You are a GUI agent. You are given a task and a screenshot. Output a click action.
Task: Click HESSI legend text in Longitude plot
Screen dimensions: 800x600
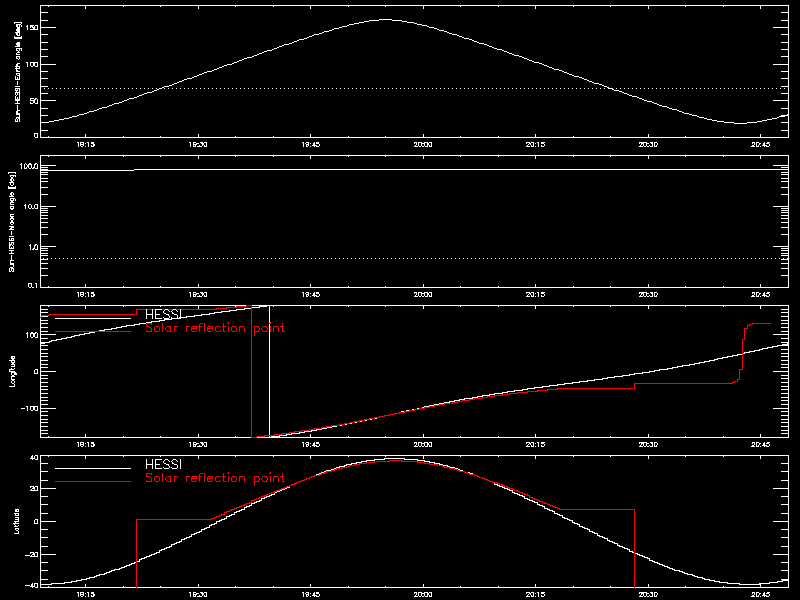(163, 314)
